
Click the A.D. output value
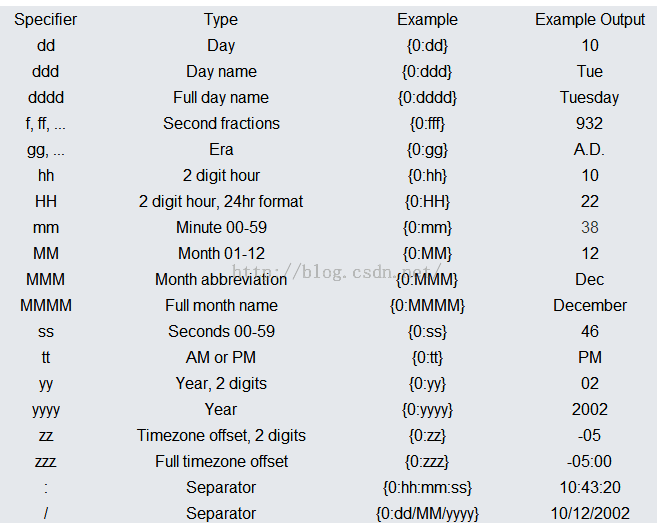tap(589, 150)
